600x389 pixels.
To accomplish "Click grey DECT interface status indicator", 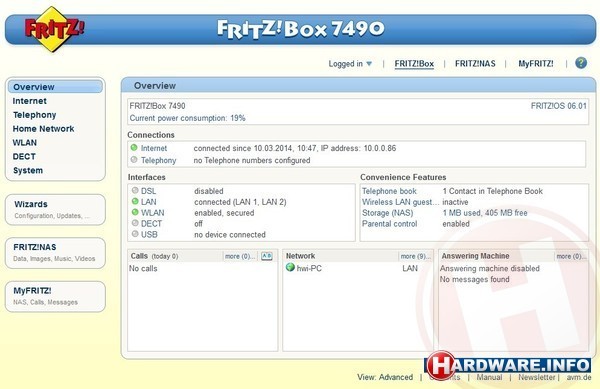I will tap(135, 223).
